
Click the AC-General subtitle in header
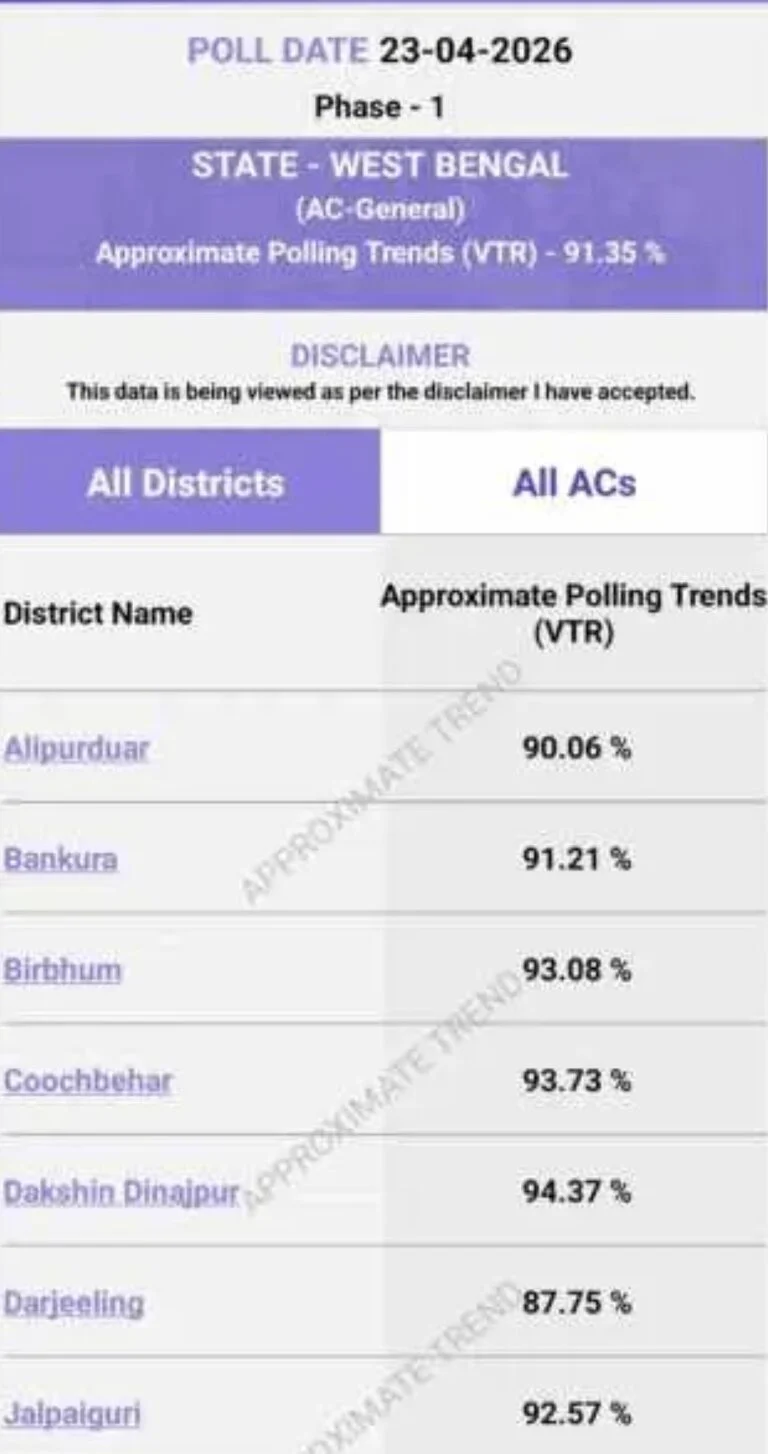click(379, 210)
